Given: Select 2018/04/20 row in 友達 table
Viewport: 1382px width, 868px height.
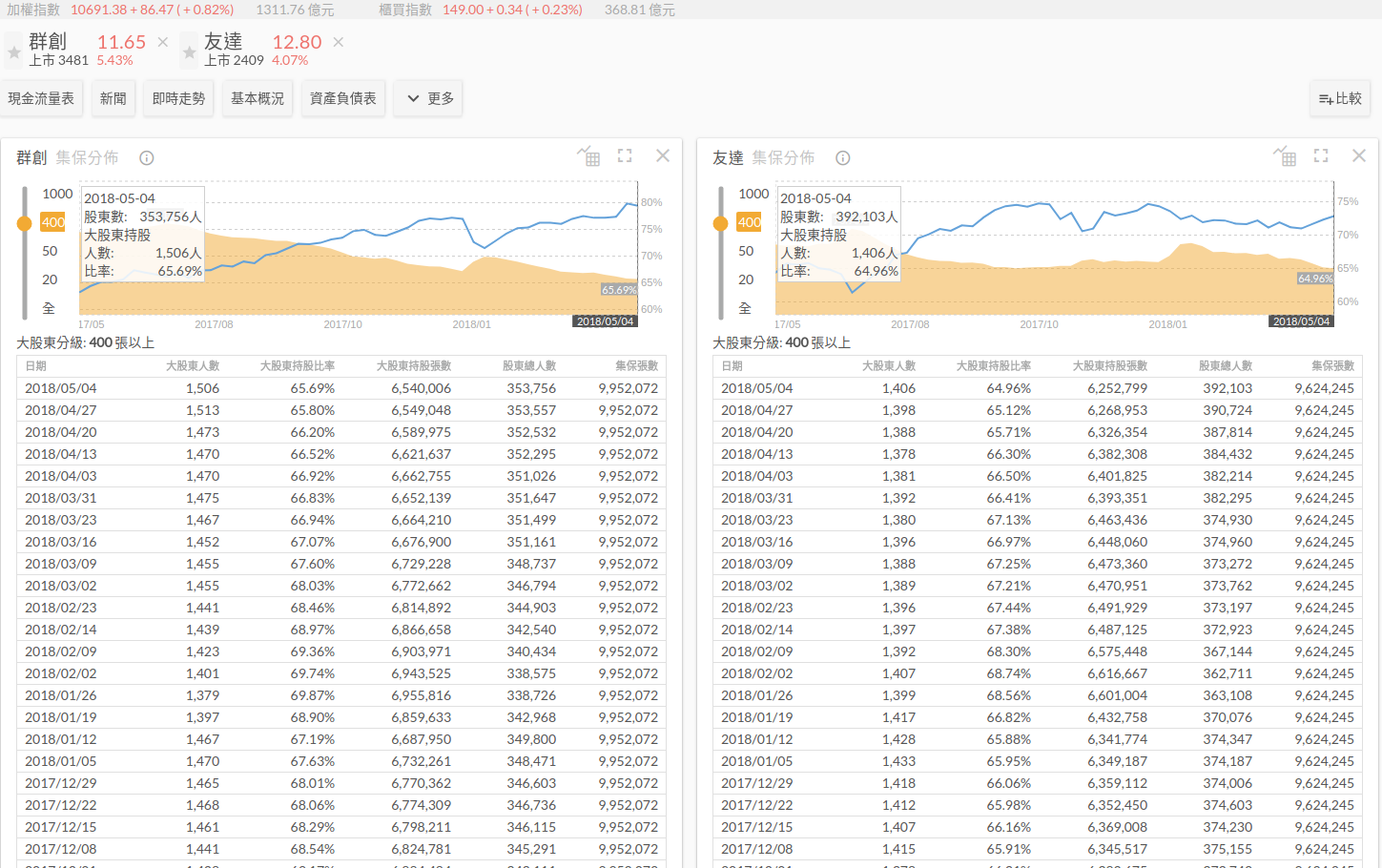Looking at the screenshot, I should [1038, 432].
